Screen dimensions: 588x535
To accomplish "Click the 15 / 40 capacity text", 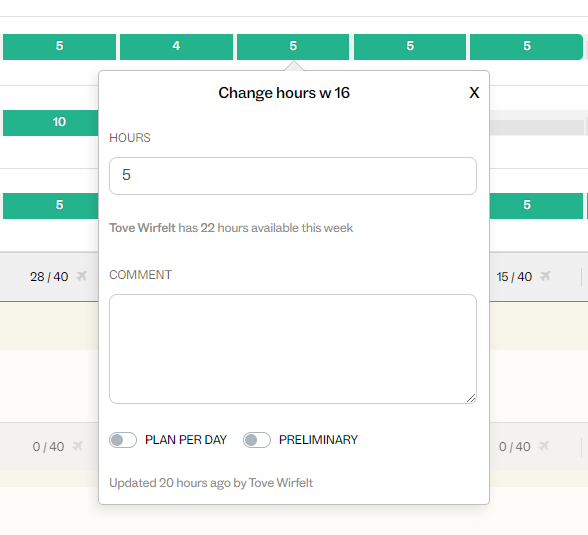I will click(514, 277).
